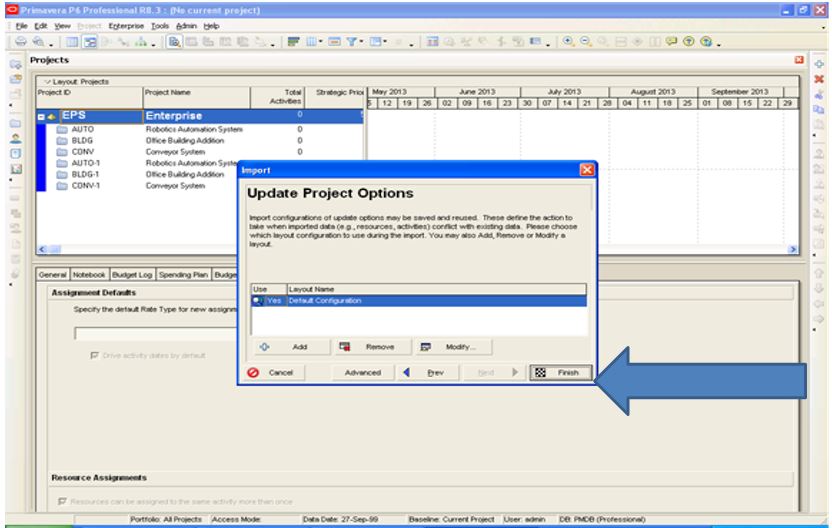Select the AUTO Robotics Automation System project

coord(82,130)
